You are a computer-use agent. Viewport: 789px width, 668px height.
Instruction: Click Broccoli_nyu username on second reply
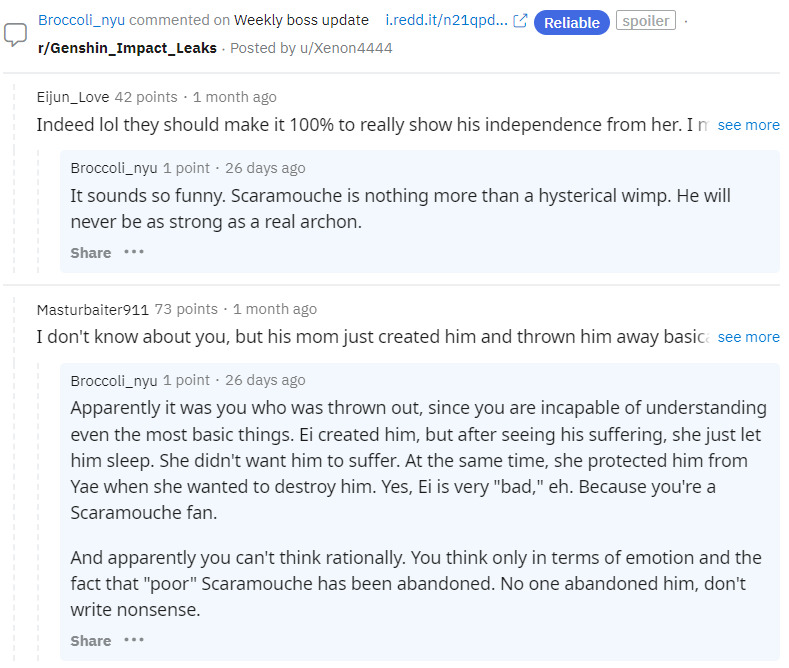(x=114, y=380)
